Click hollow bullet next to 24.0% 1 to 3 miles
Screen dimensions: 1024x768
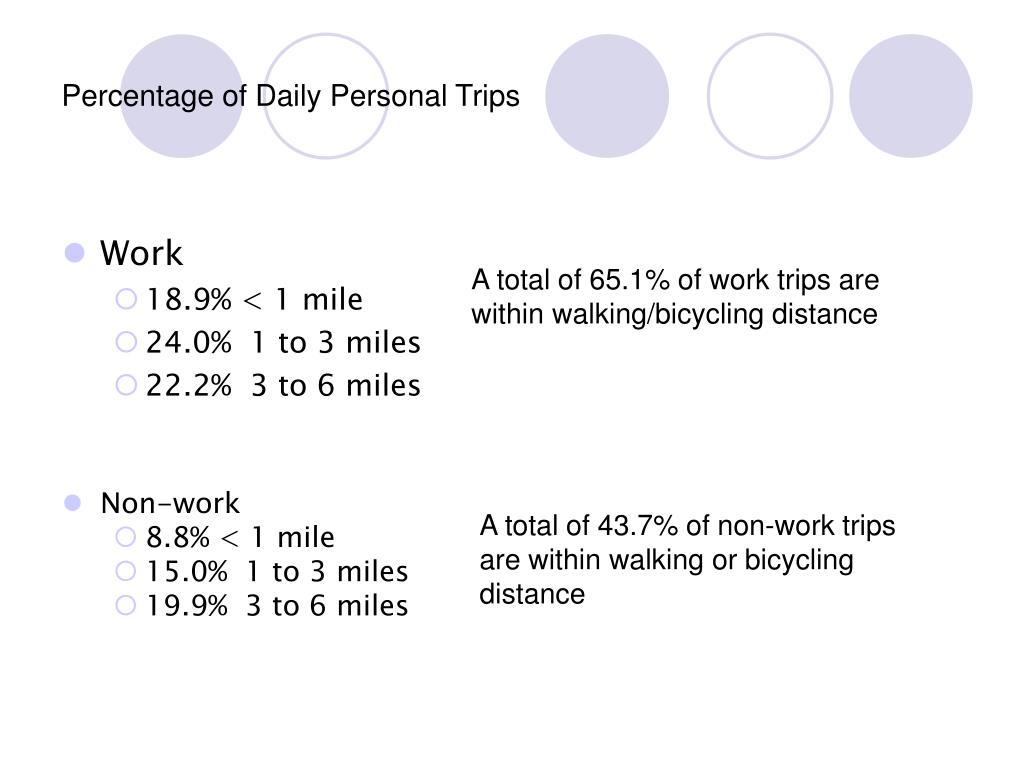click(x=126, y=342)
